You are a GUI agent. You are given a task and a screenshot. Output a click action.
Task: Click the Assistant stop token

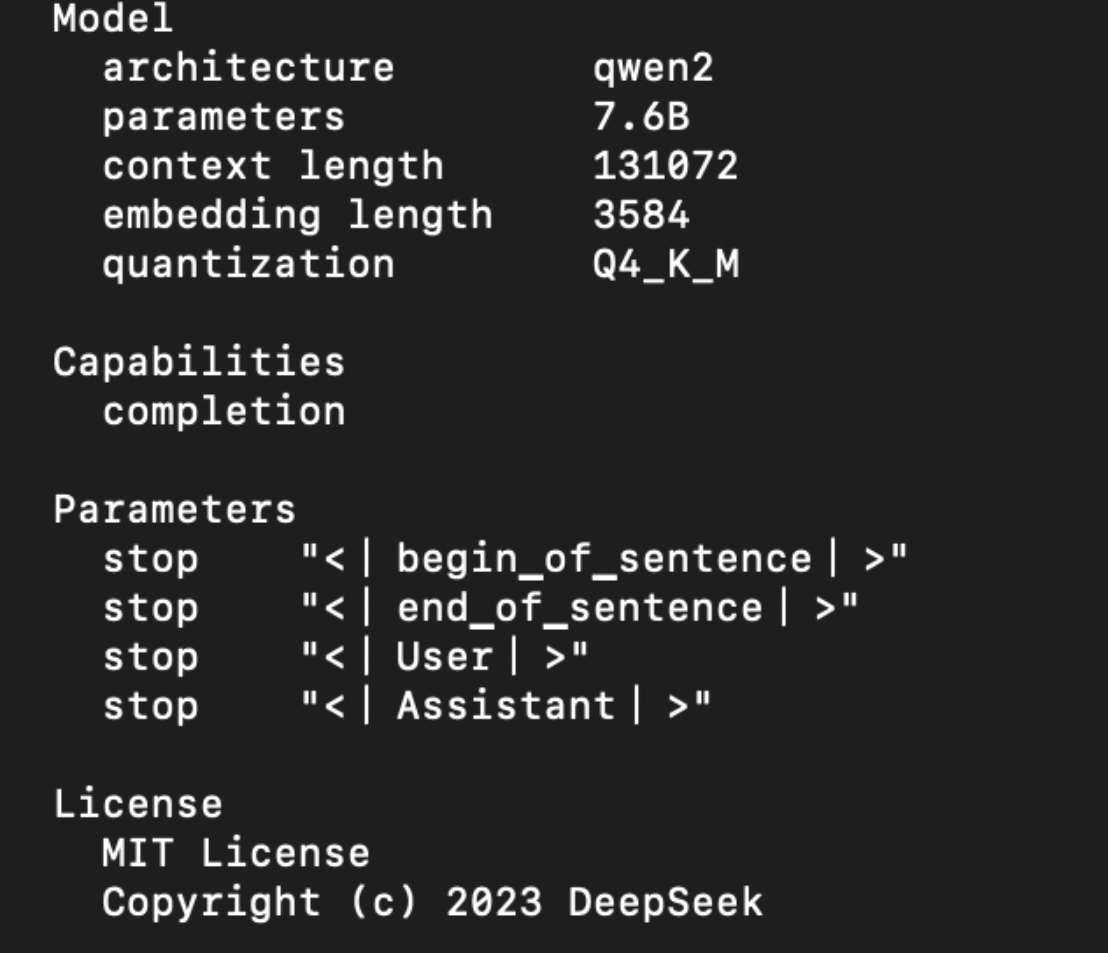point(505,706)
